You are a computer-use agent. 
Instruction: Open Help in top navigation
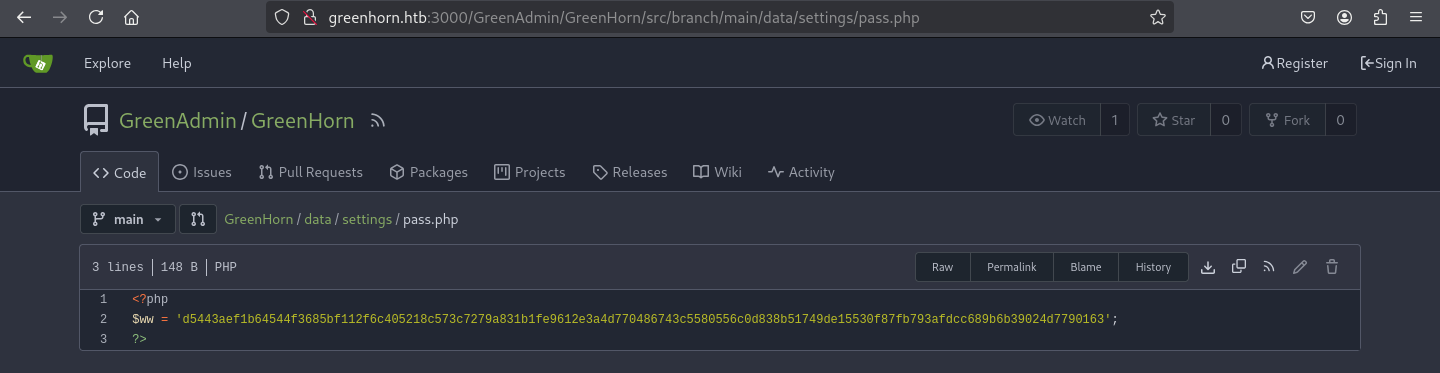click(177, 63)
